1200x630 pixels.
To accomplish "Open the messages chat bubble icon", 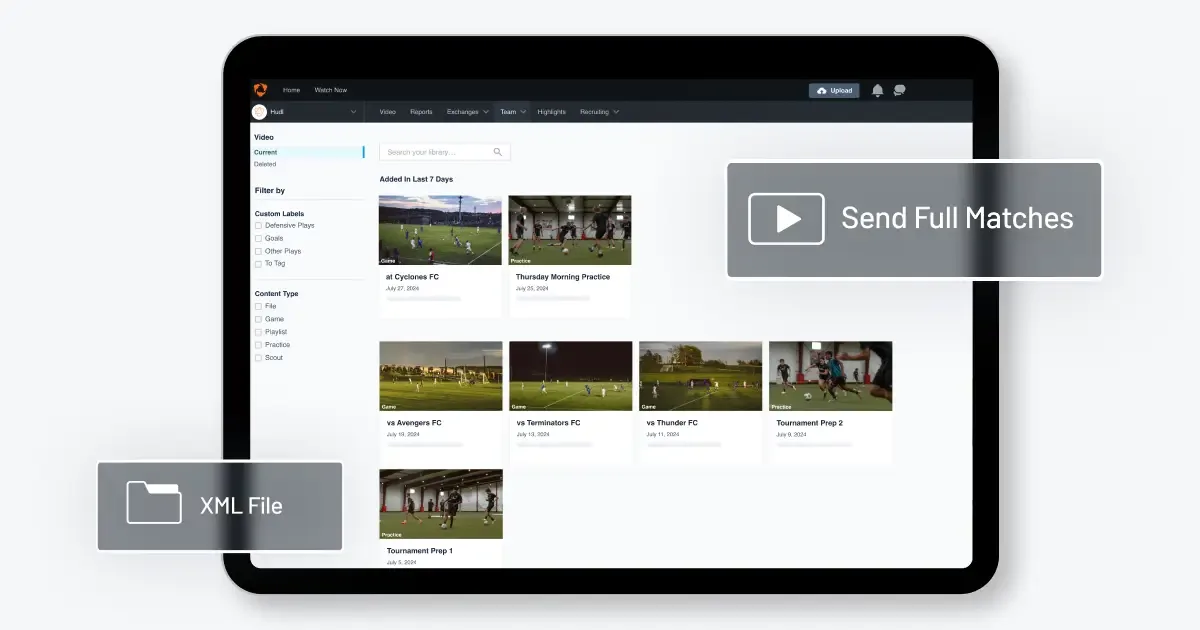I will [899, 90].
